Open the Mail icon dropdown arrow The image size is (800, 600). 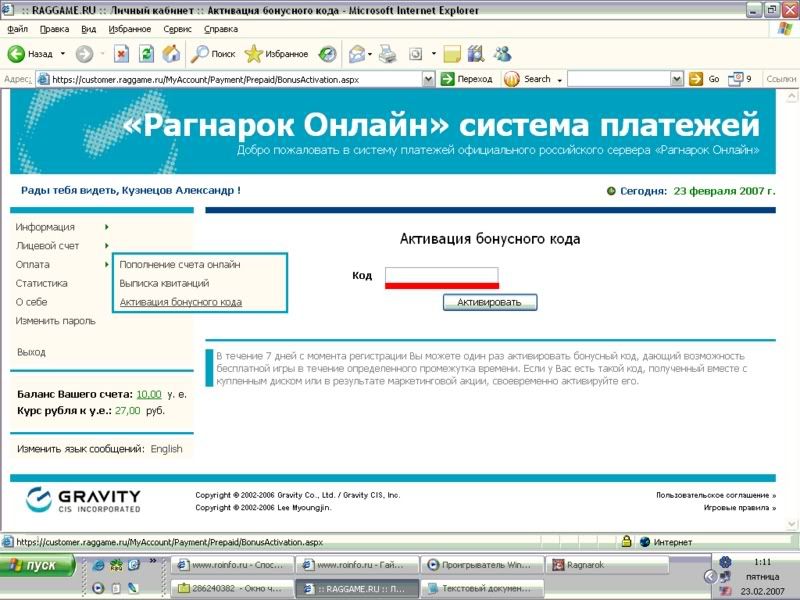click(x=370, y=54)
